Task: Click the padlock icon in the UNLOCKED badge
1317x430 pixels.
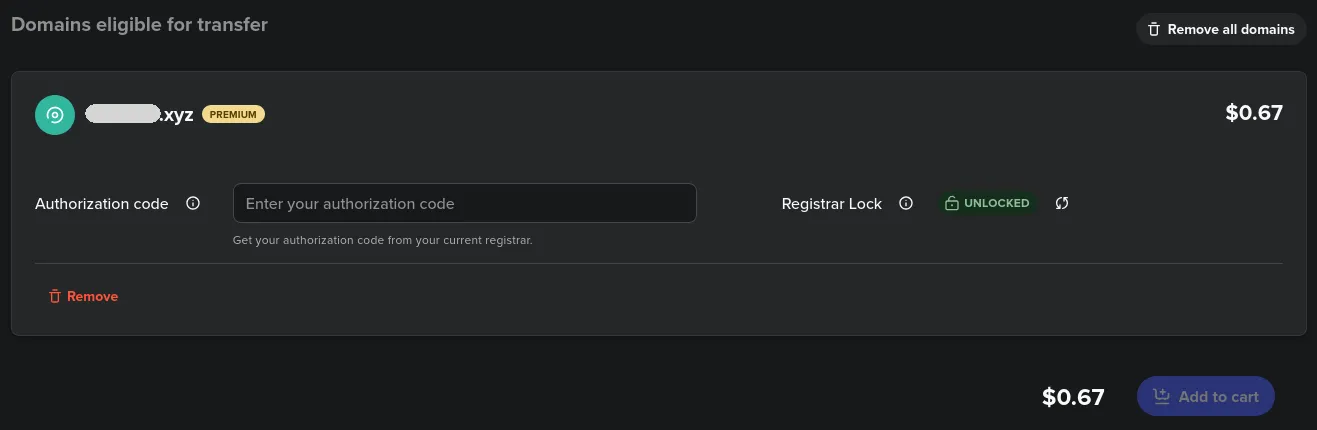Action: tap(953, 203)
